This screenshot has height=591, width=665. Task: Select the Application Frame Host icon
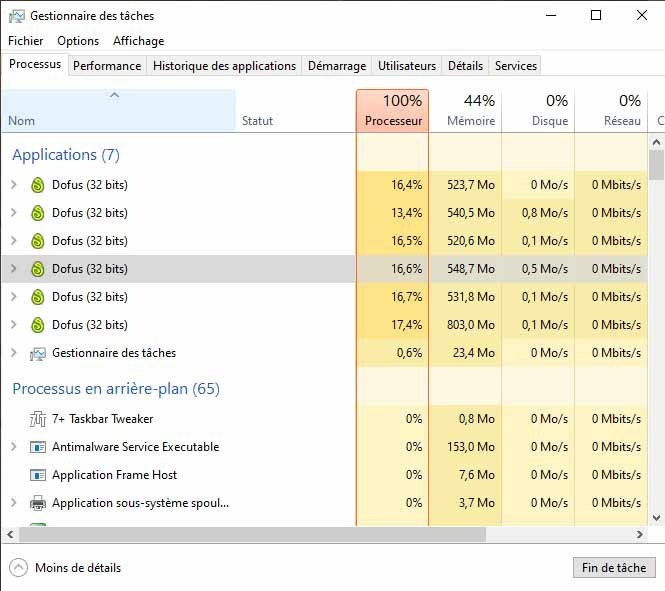point(38,475)
